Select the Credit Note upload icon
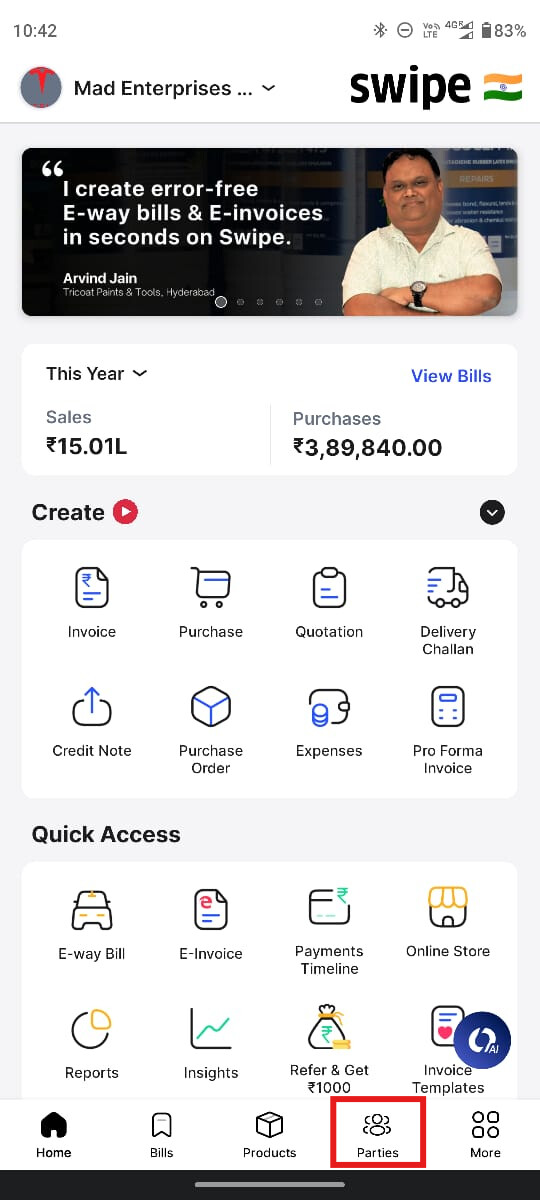 [92, 707]
